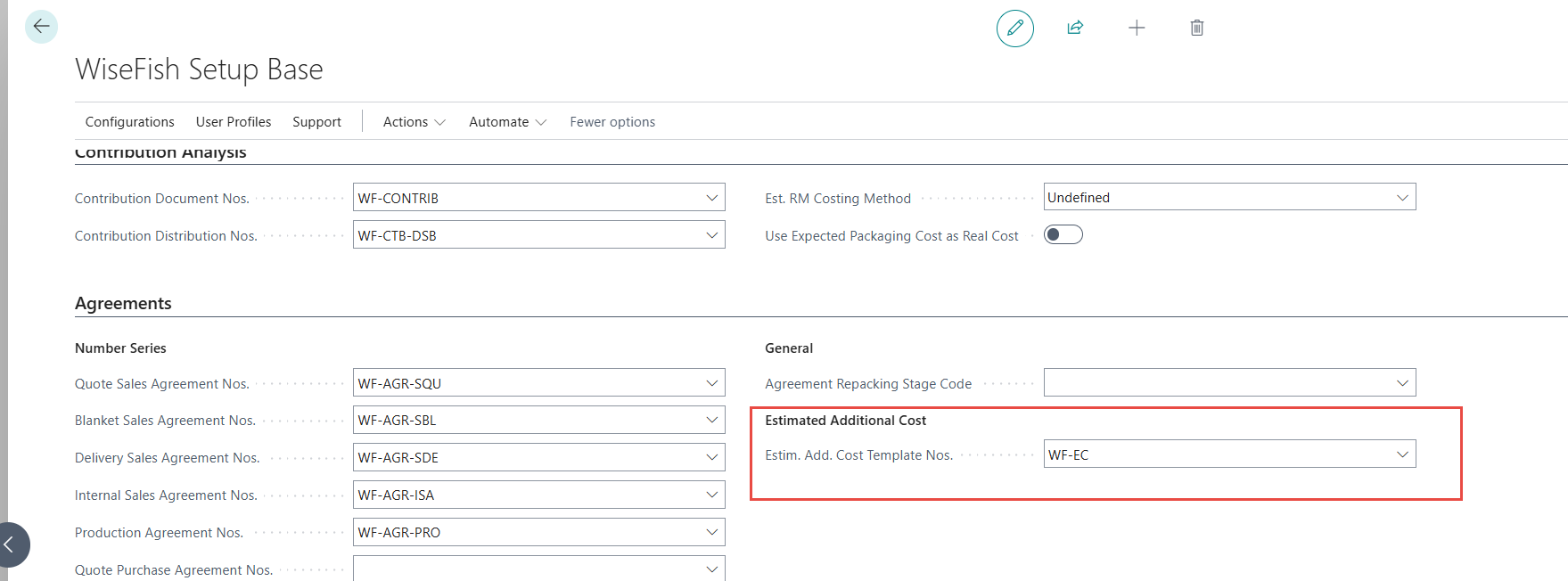This screenshot has width=1568, height=581.
Task: Click the trash delete icon
Action: [x=1196, y=29]
